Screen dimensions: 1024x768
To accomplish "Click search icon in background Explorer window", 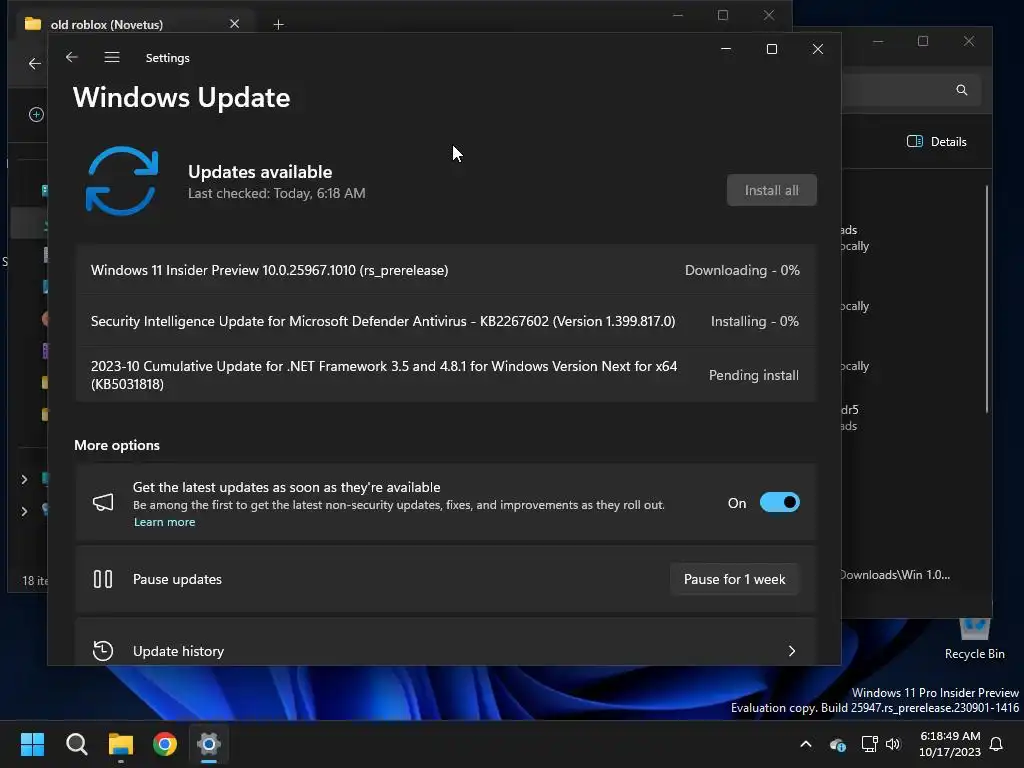I will (x=961, y=90).
